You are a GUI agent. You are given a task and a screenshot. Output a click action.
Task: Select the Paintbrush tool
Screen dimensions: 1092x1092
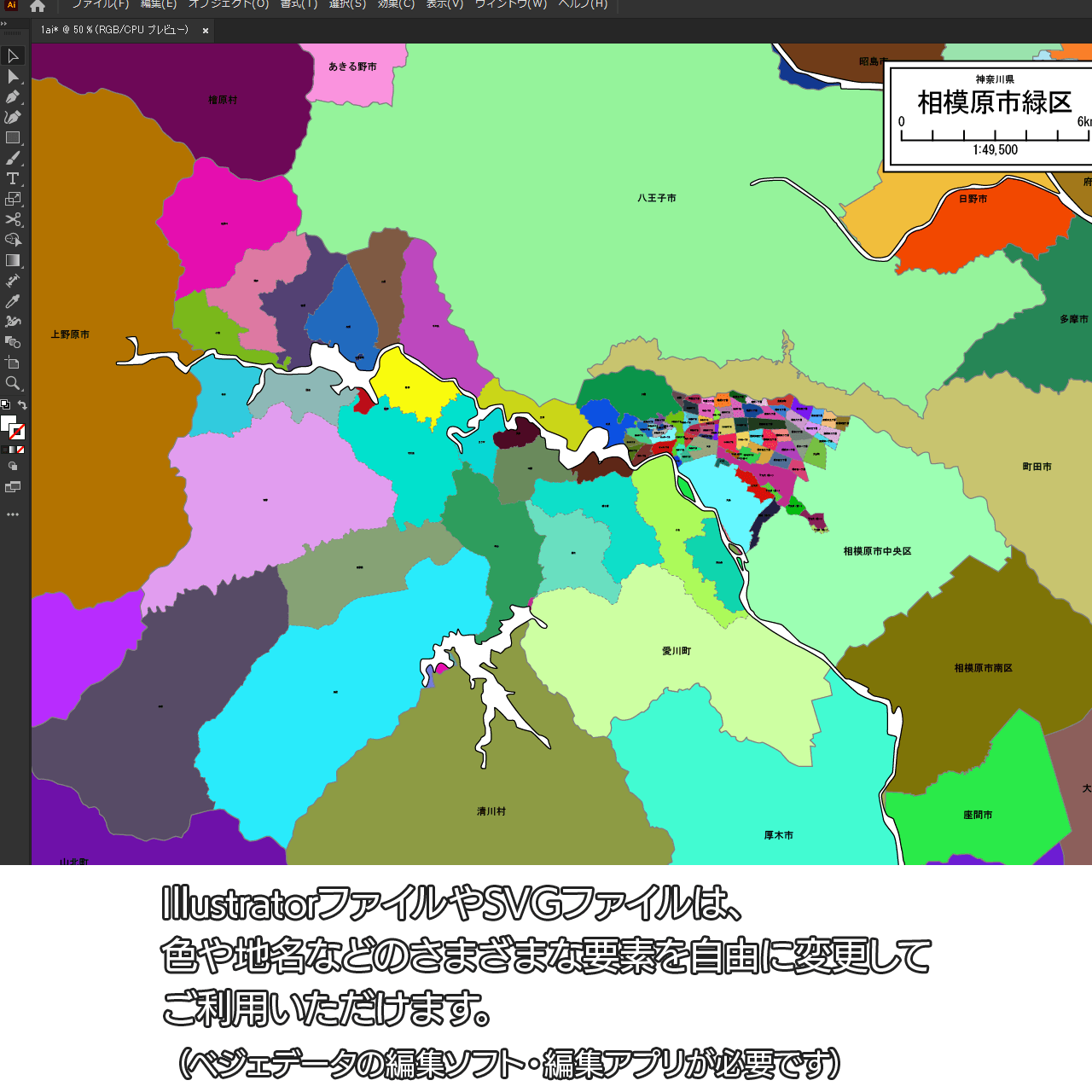tap(13, 159)
